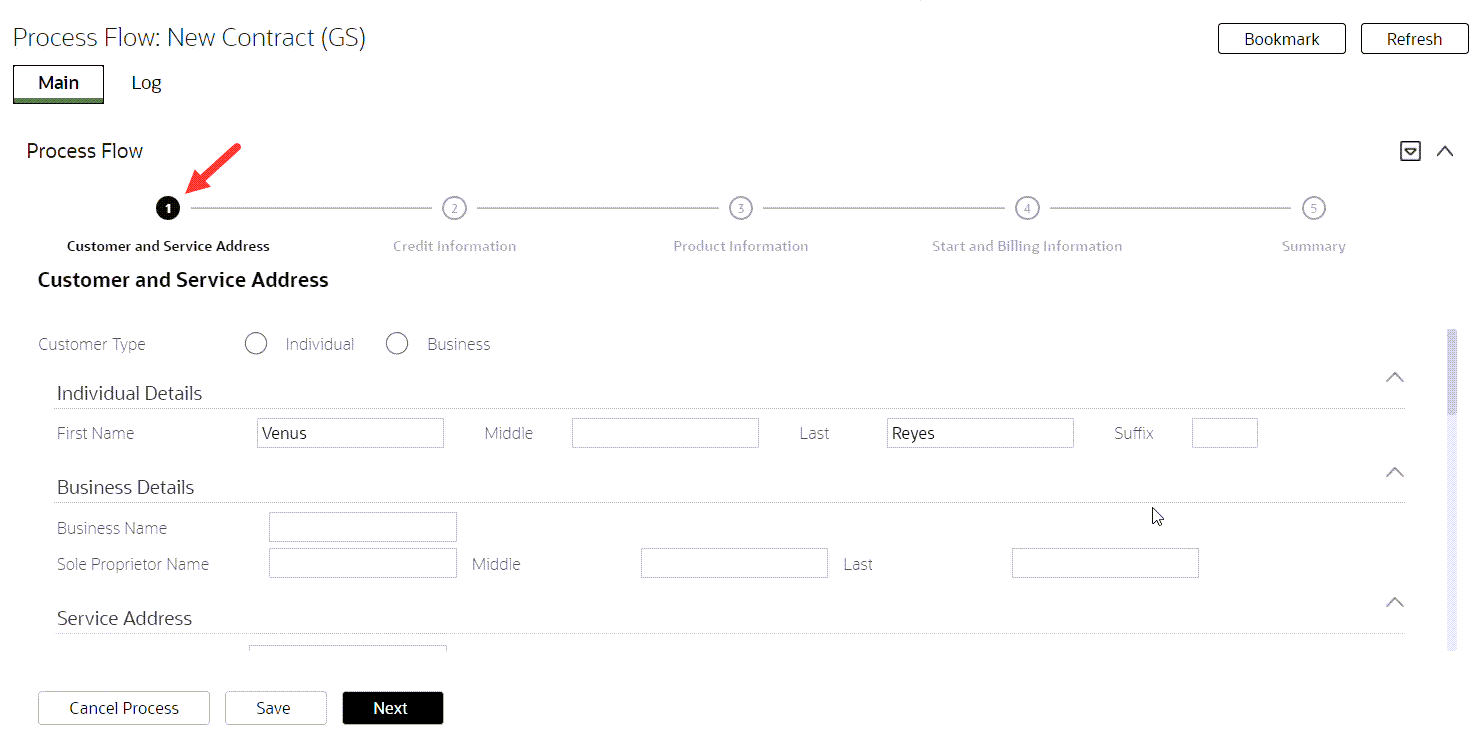This screenshot has width=1473, height=751.
Task: Cancel the process
Action: click(124, 708)
